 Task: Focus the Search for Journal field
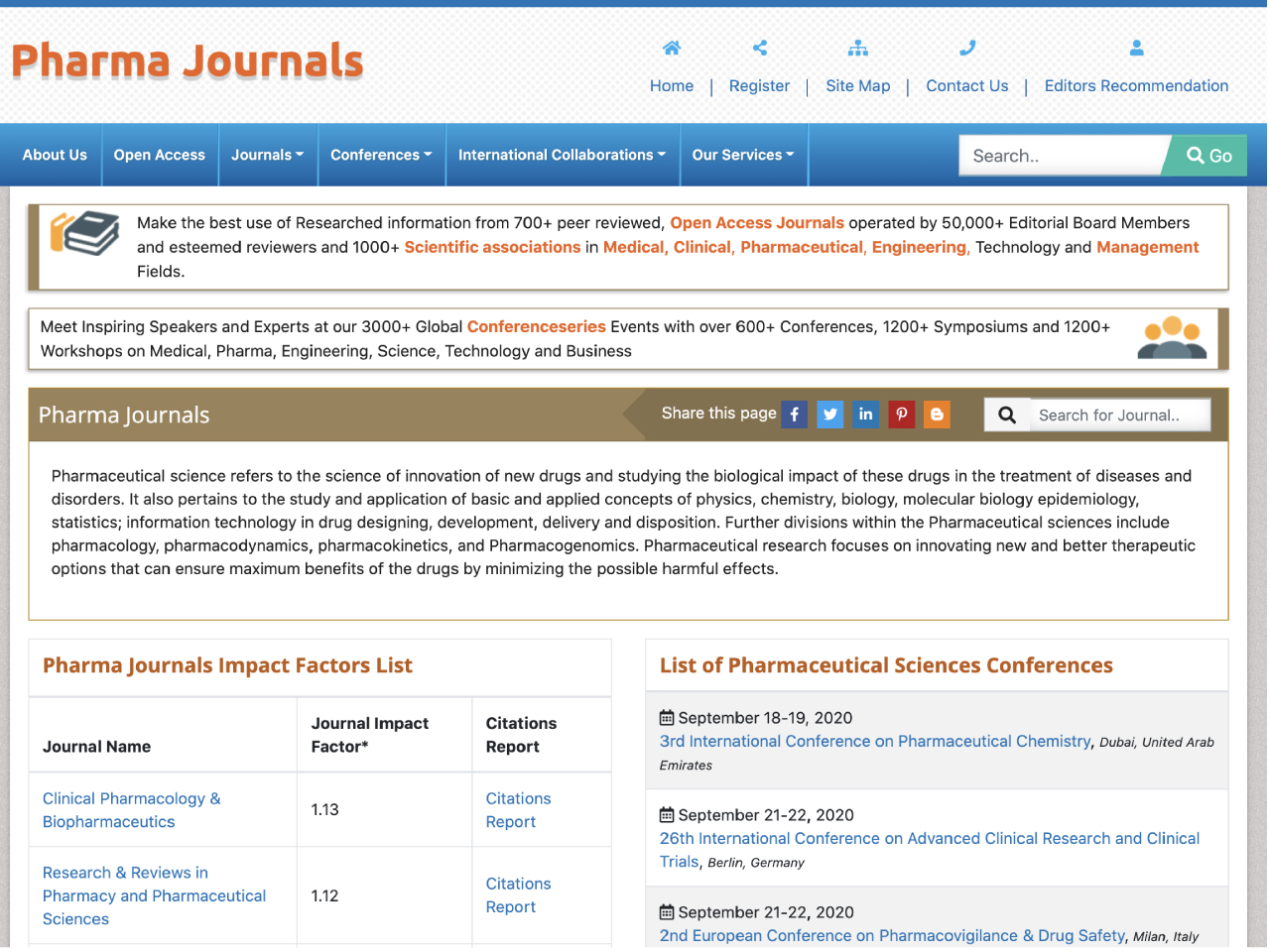[x=1120, y=416]
